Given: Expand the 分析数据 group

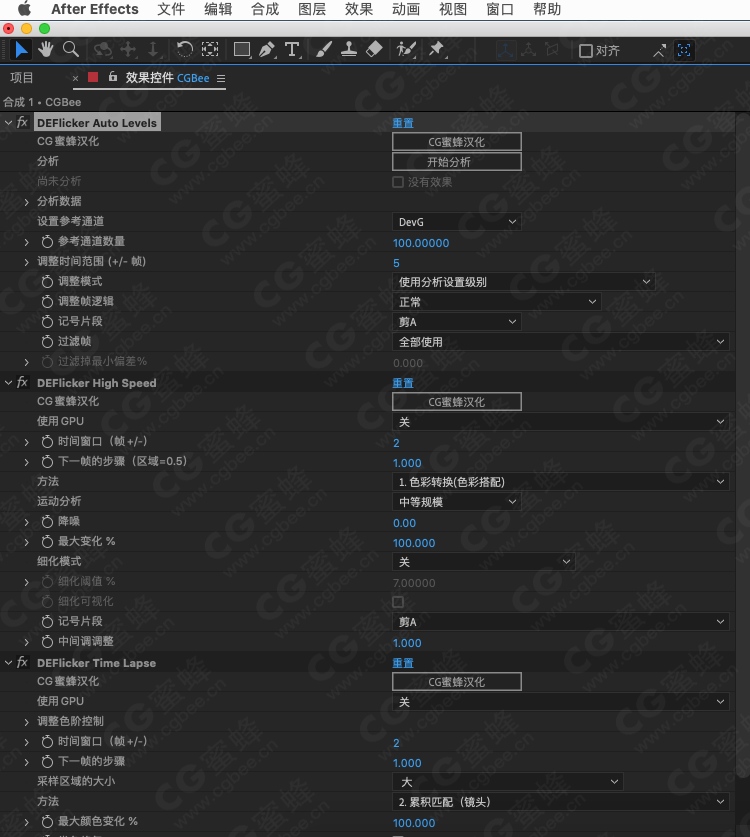Looking at the screenshot, I should tap(27, 202).
